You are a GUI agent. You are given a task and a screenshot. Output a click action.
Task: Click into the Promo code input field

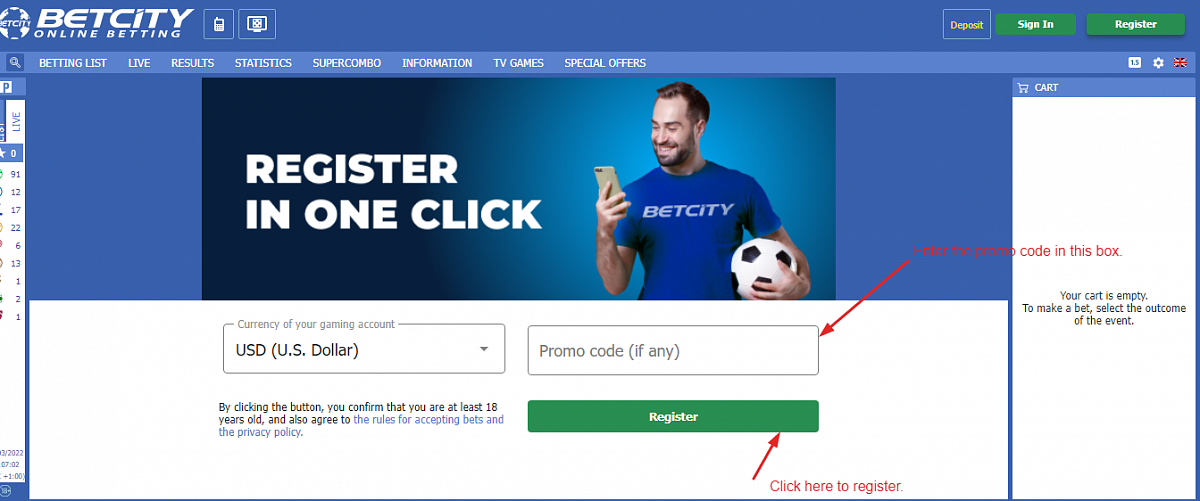coord(673,350)
